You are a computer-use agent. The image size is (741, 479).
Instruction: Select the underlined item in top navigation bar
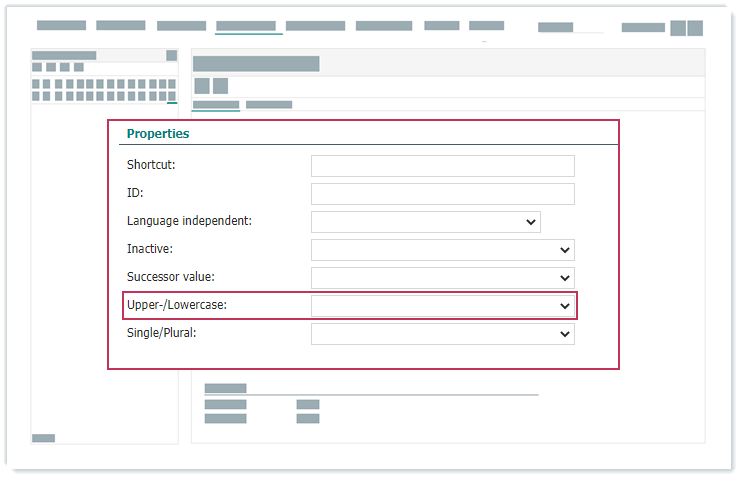(246, 26)
